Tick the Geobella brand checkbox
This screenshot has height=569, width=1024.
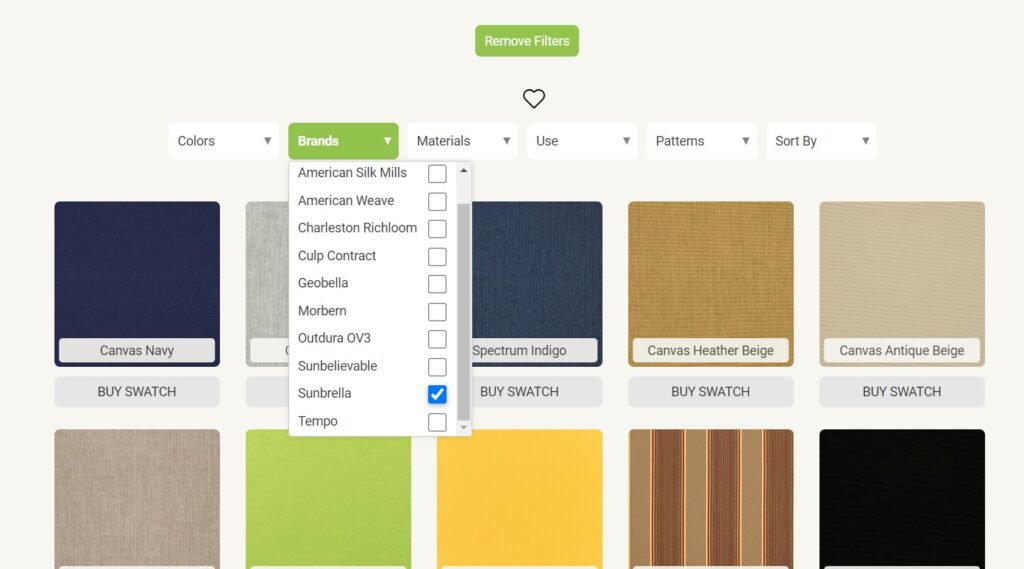tap(437, 284)
